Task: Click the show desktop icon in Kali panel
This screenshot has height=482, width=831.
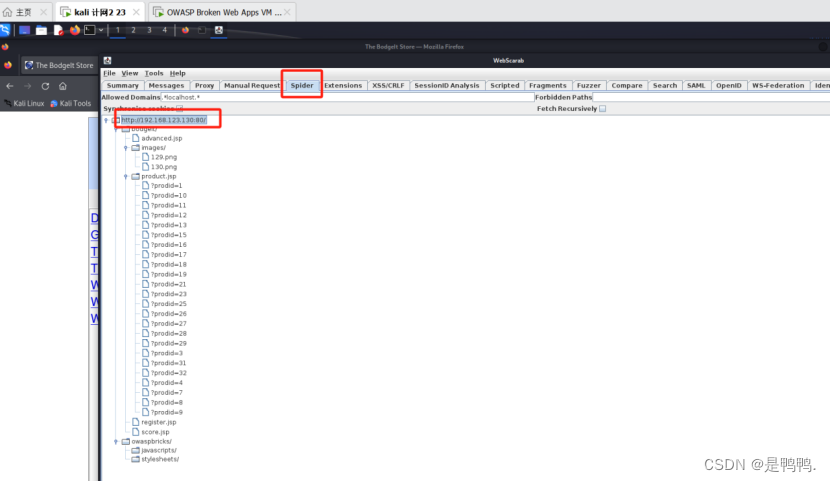Action: click(24, 30)
